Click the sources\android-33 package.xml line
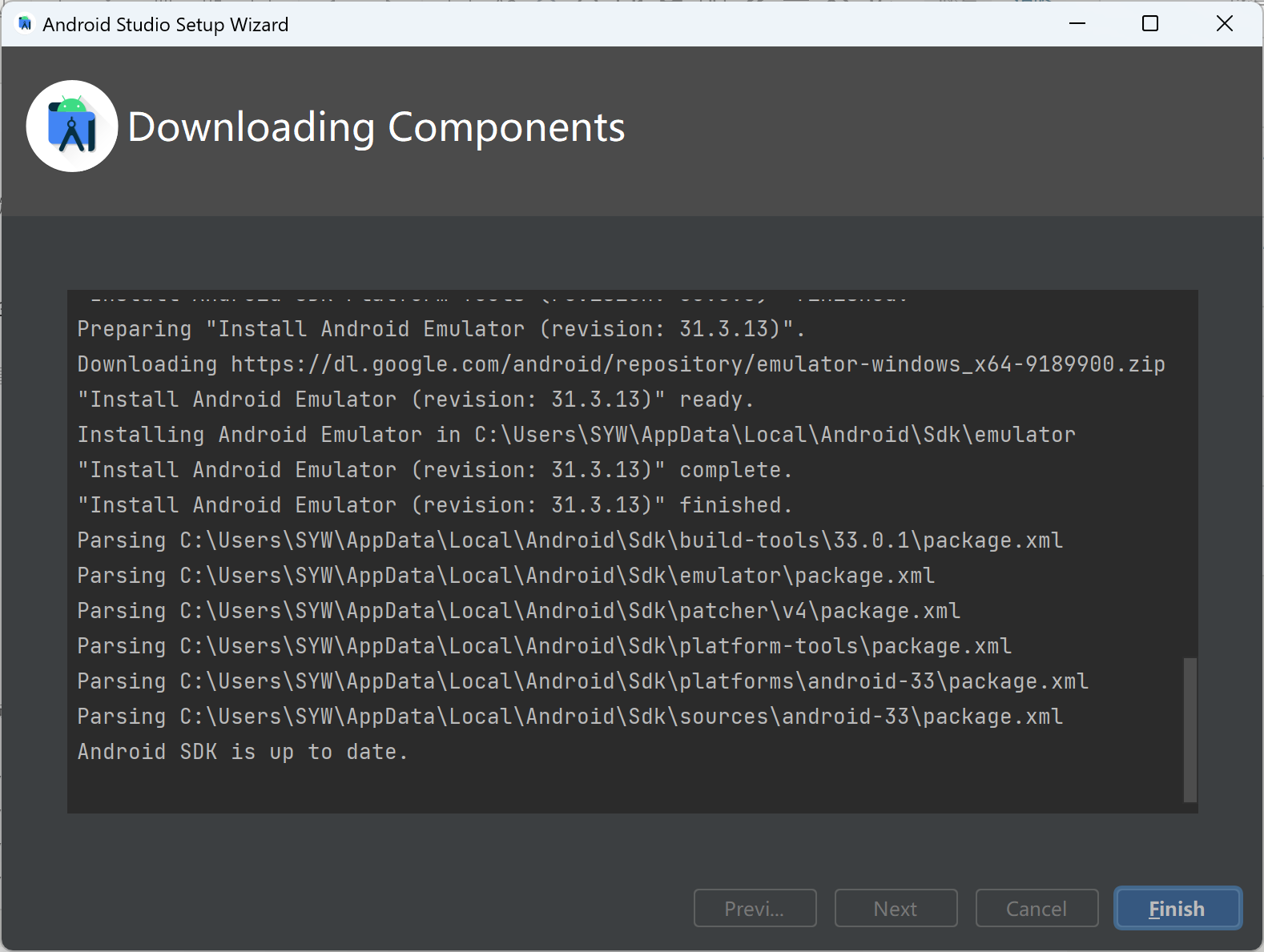Image resolution: width=1264 pixels, height=952 pixels. [570, 717]
